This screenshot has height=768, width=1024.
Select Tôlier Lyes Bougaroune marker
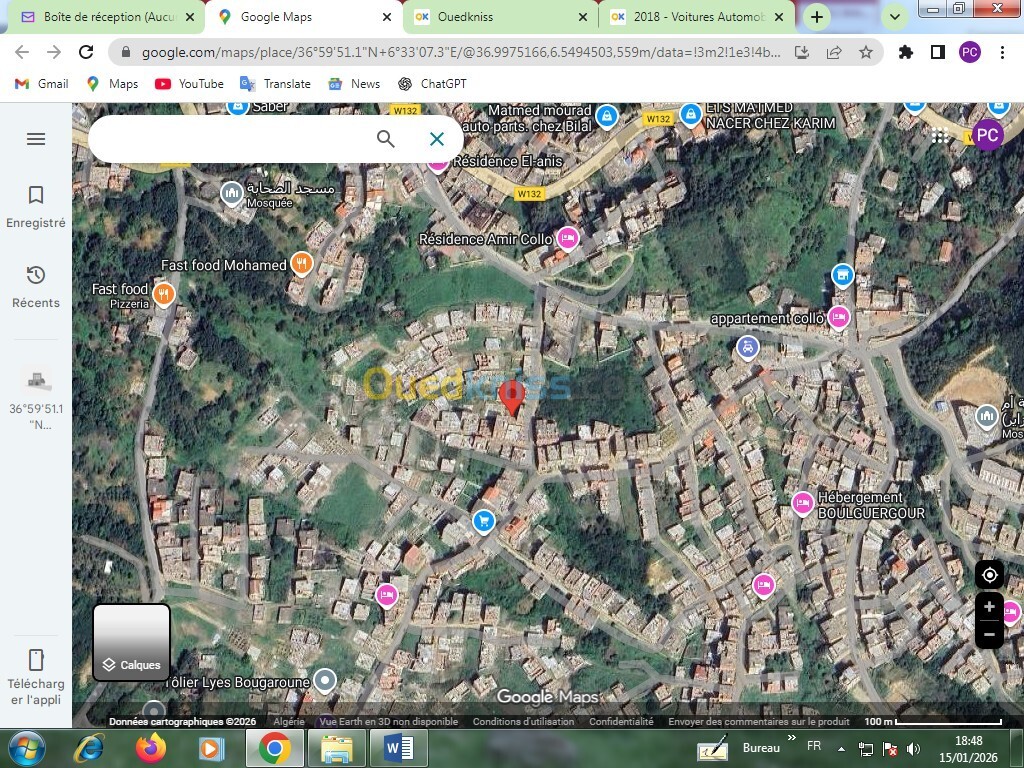coord(325,681)
